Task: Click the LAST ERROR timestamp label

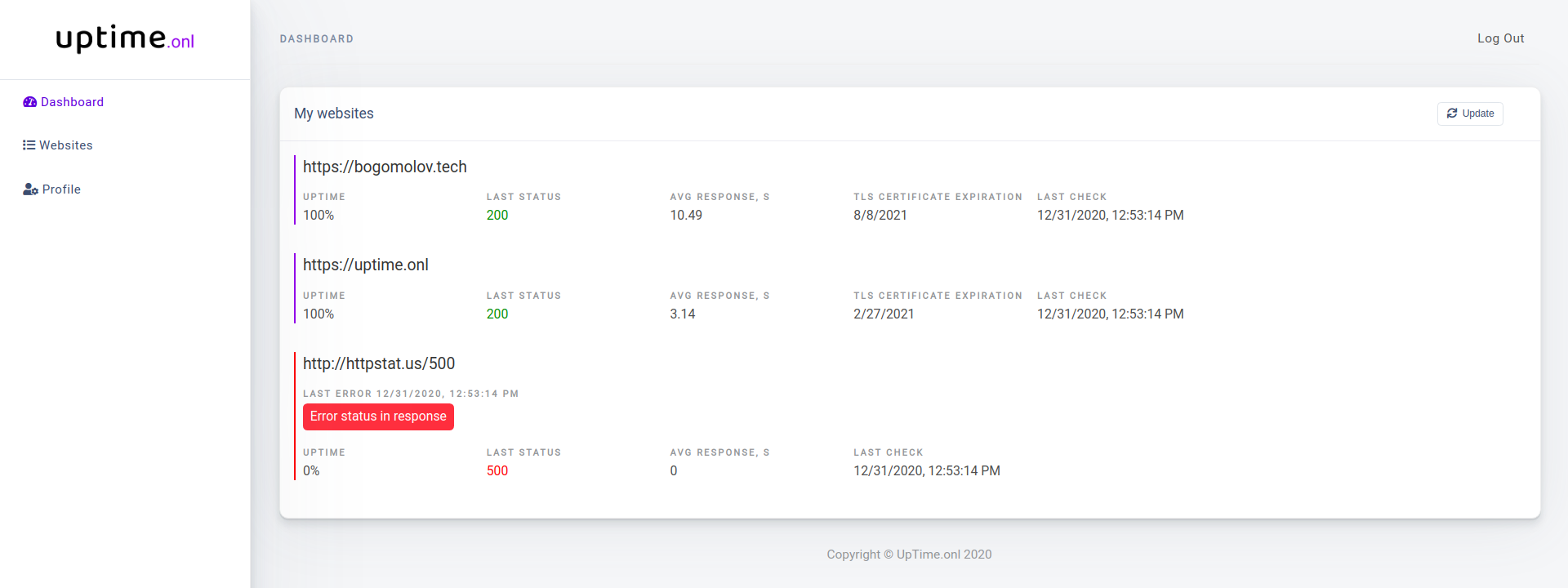Action: tap(411, 394)
